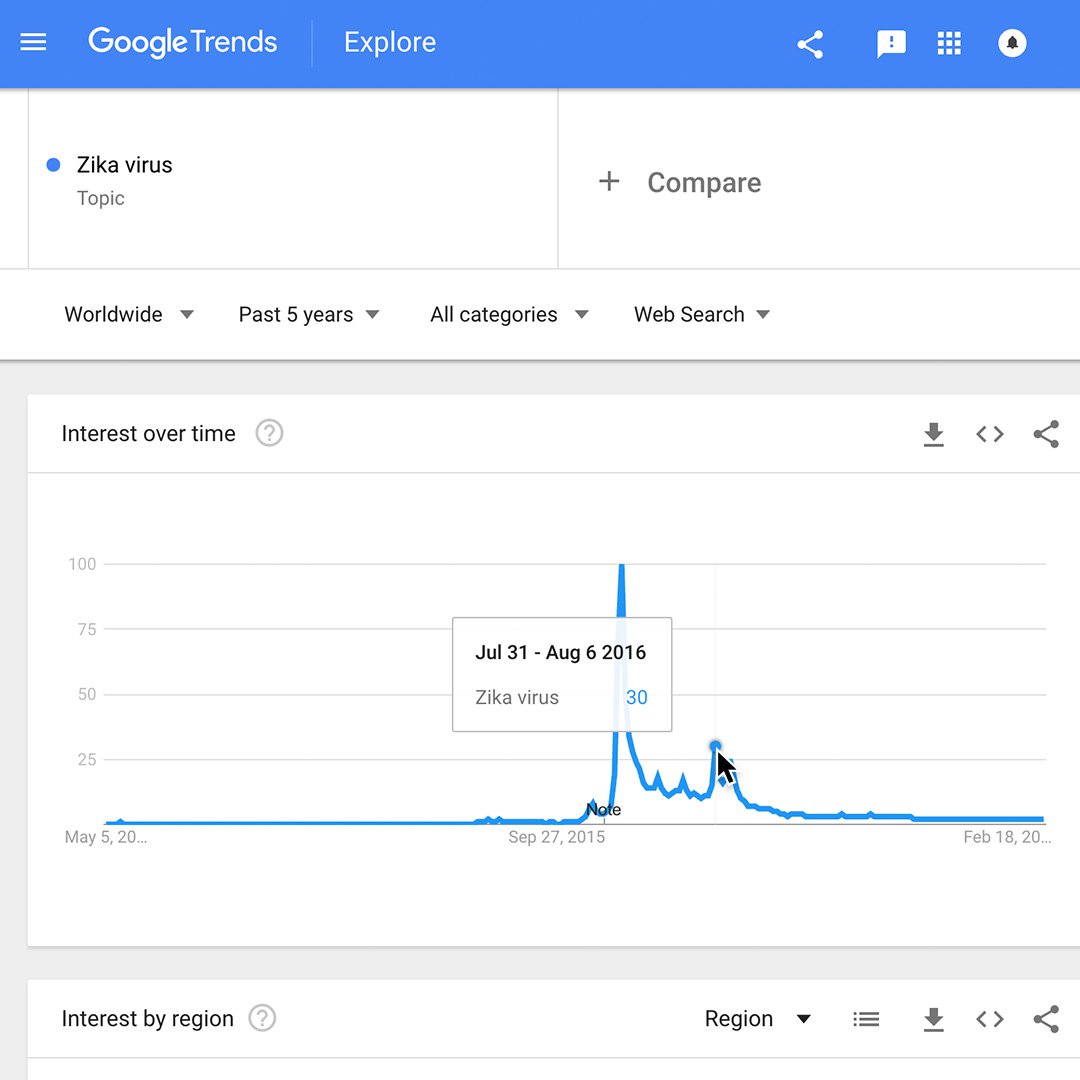The height and width of the screenshot is (1080, 1080).
Task: Open the Past 5 years dropdown
Action: 309,314
